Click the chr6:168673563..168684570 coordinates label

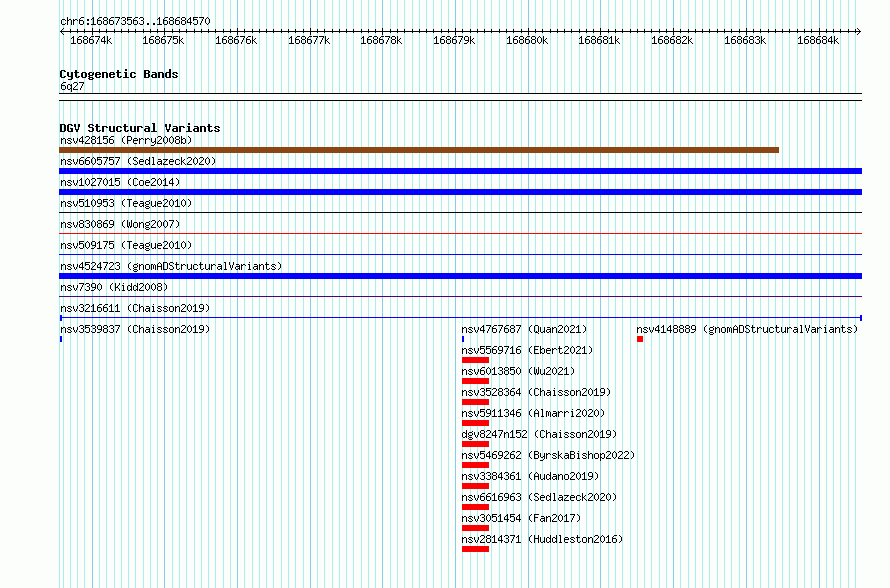pyautogui.click(x=135, y=21)
